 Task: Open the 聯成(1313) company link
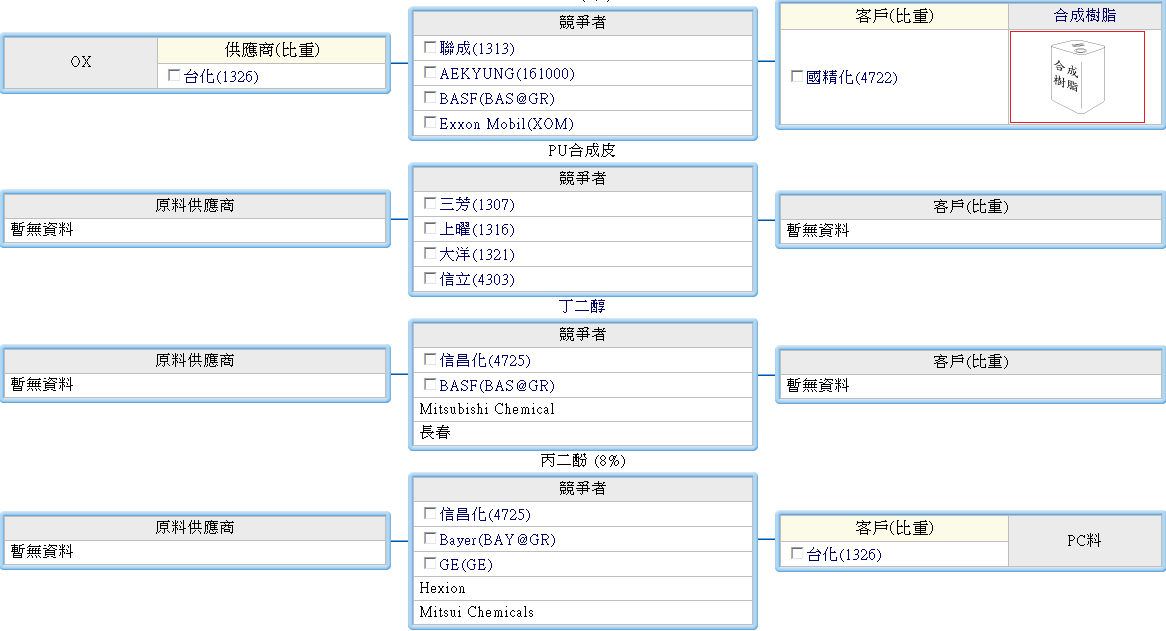coord(477,48)
